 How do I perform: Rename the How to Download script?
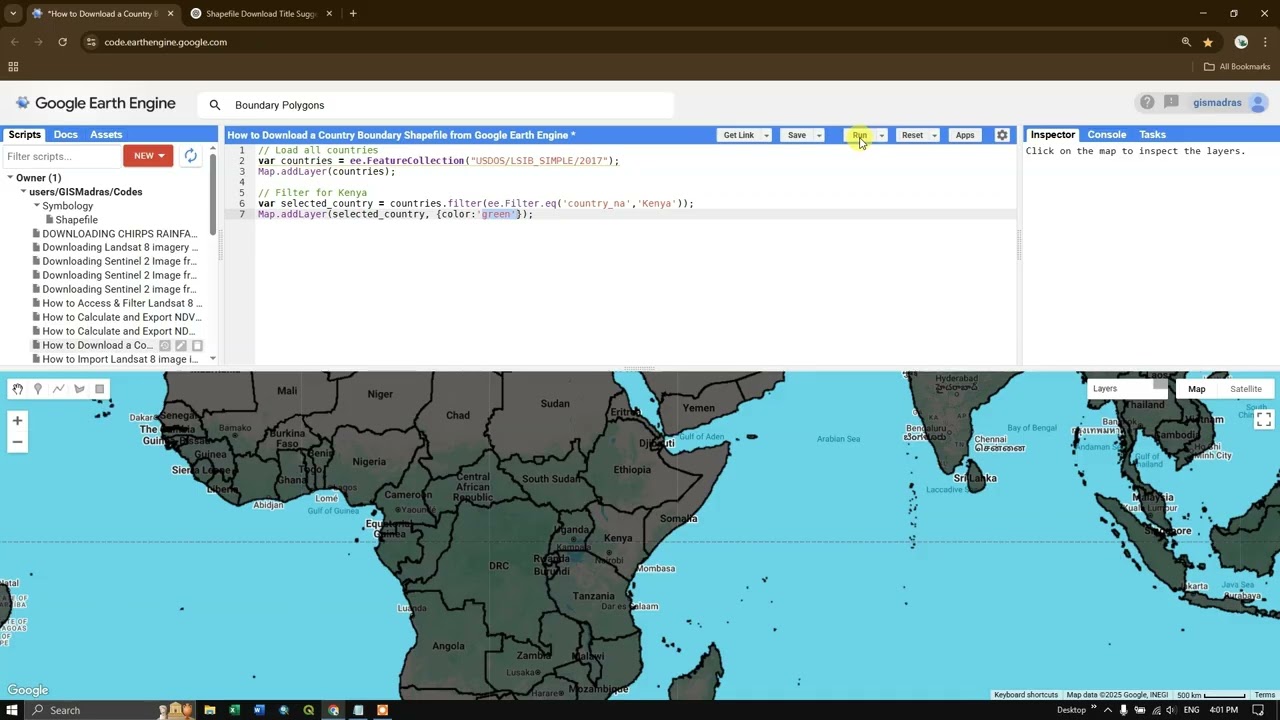pyautogui.click(x=181, y=346)
